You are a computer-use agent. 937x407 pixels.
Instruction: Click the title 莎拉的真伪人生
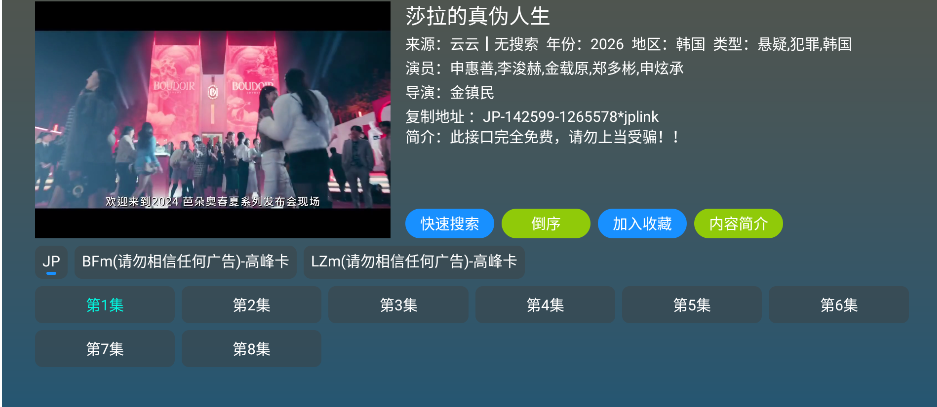tap(477, 16)
